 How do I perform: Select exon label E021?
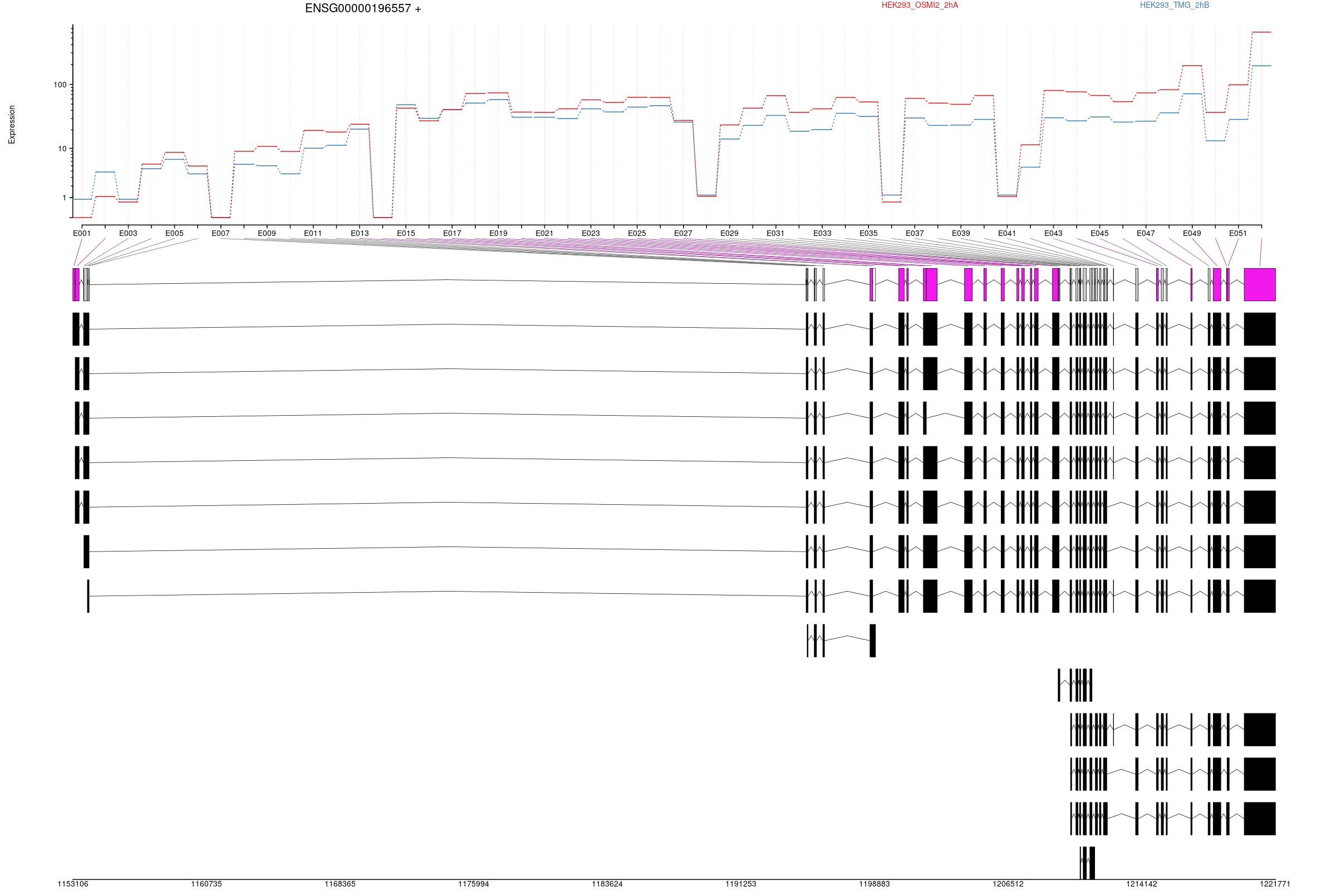coord(544,234)
